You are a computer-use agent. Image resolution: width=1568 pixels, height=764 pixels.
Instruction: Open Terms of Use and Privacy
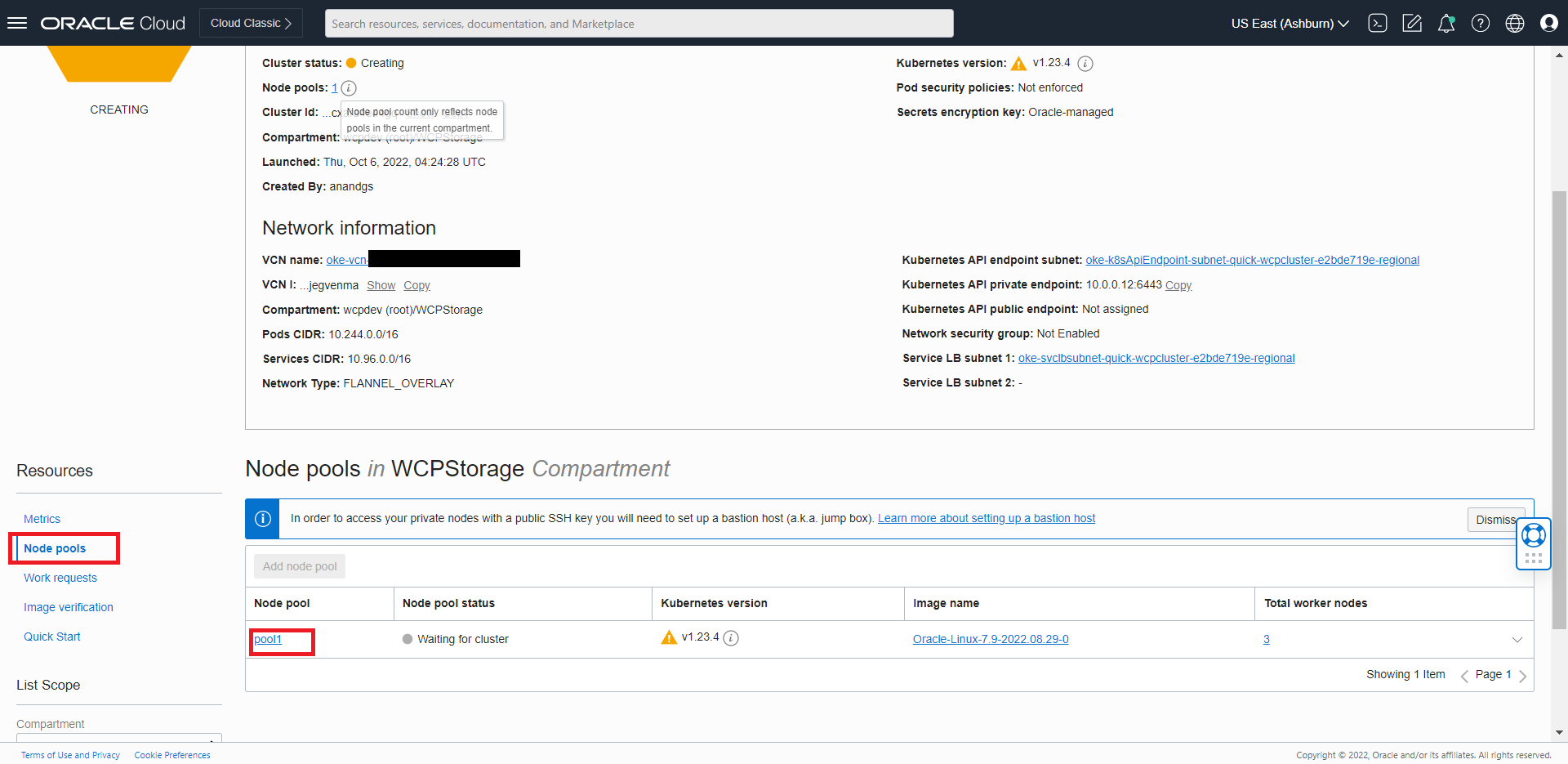point(70,755)
